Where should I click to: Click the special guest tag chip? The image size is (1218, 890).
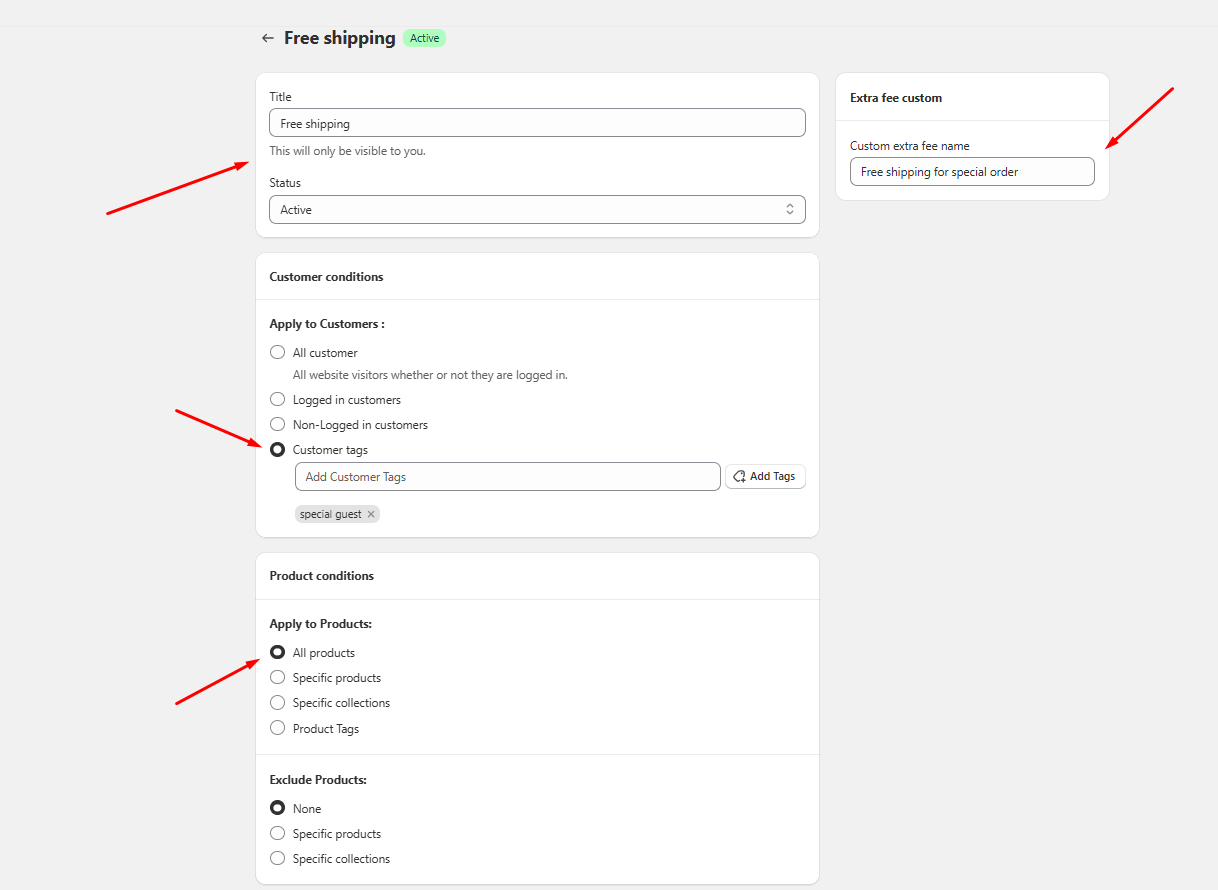click(x=330, y=514)
